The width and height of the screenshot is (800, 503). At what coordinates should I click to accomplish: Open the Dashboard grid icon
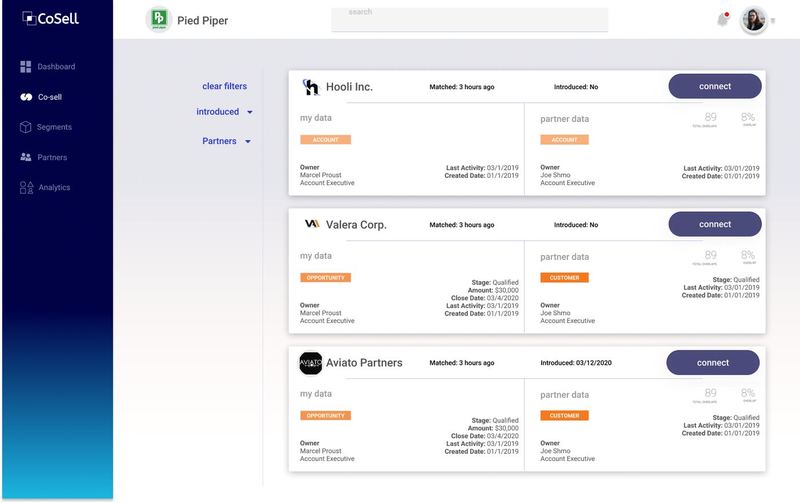point(26,67)
